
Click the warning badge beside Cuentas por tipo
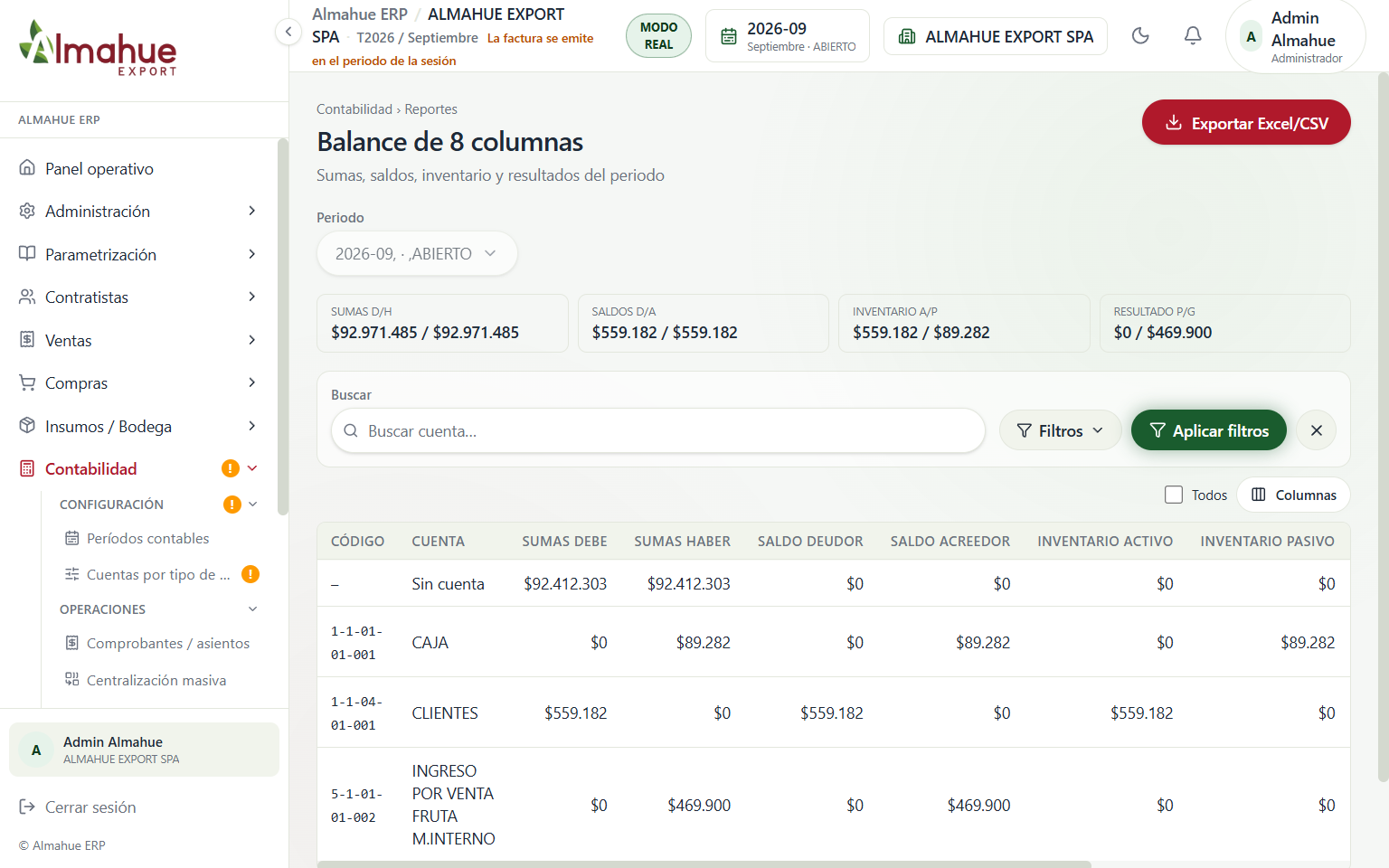[250, 574]
